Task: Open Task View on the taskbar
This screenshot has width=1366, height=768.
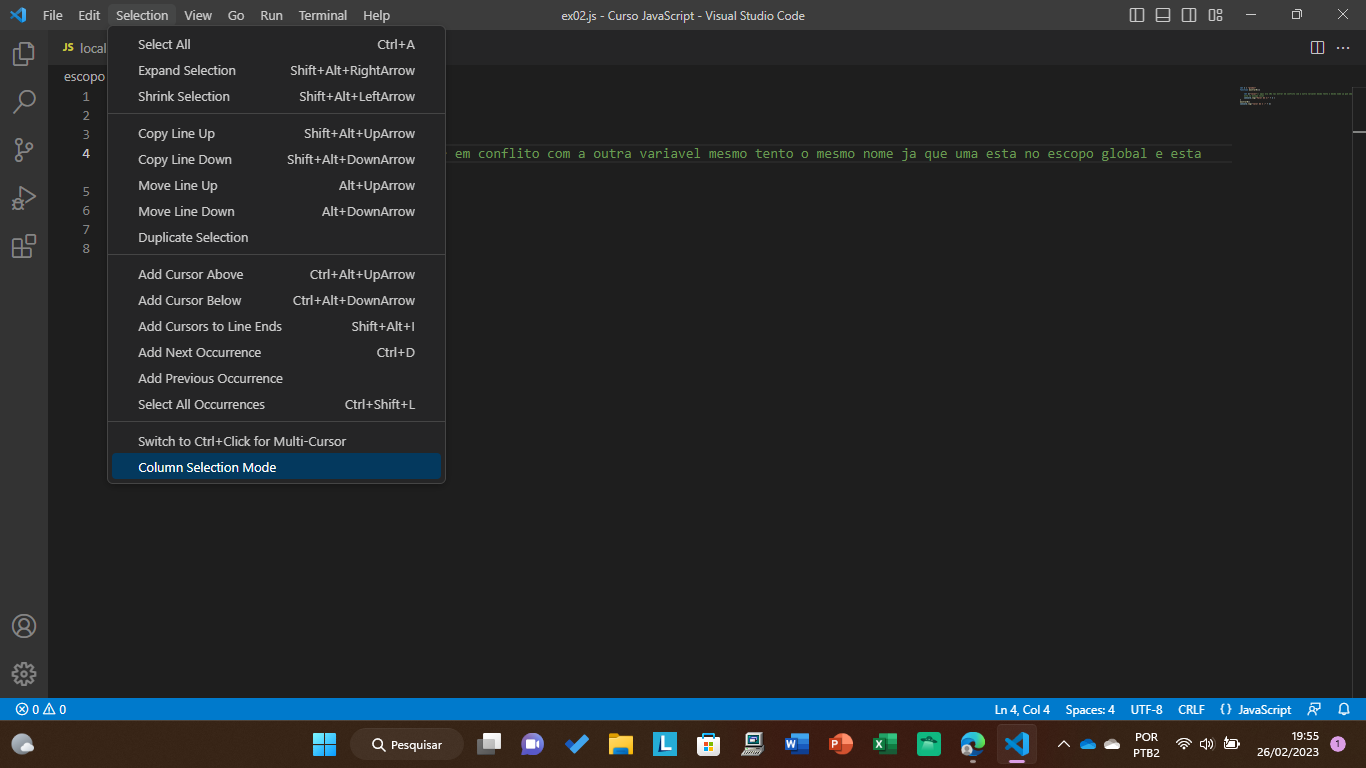Action: [x=489, y=744]
